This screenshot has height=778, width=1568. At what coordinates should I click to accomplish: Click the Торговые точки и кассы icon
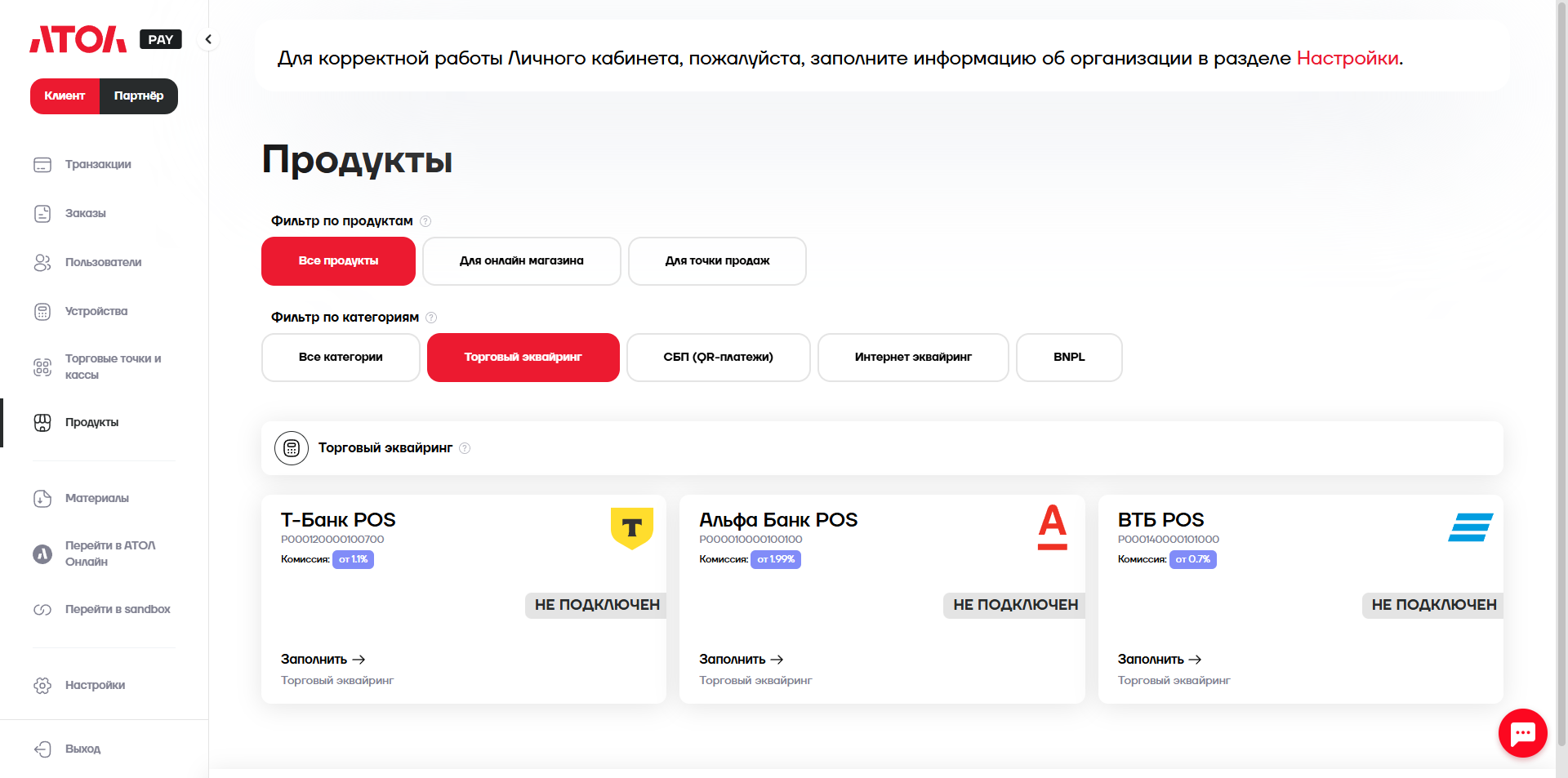42,367
